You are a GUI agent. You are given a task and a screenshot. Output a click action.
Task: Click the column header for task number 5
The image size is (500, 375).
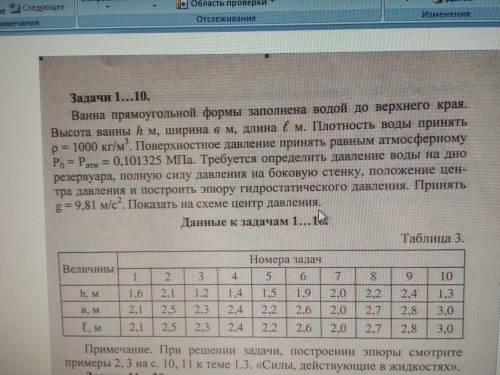(x=268, y=276)
